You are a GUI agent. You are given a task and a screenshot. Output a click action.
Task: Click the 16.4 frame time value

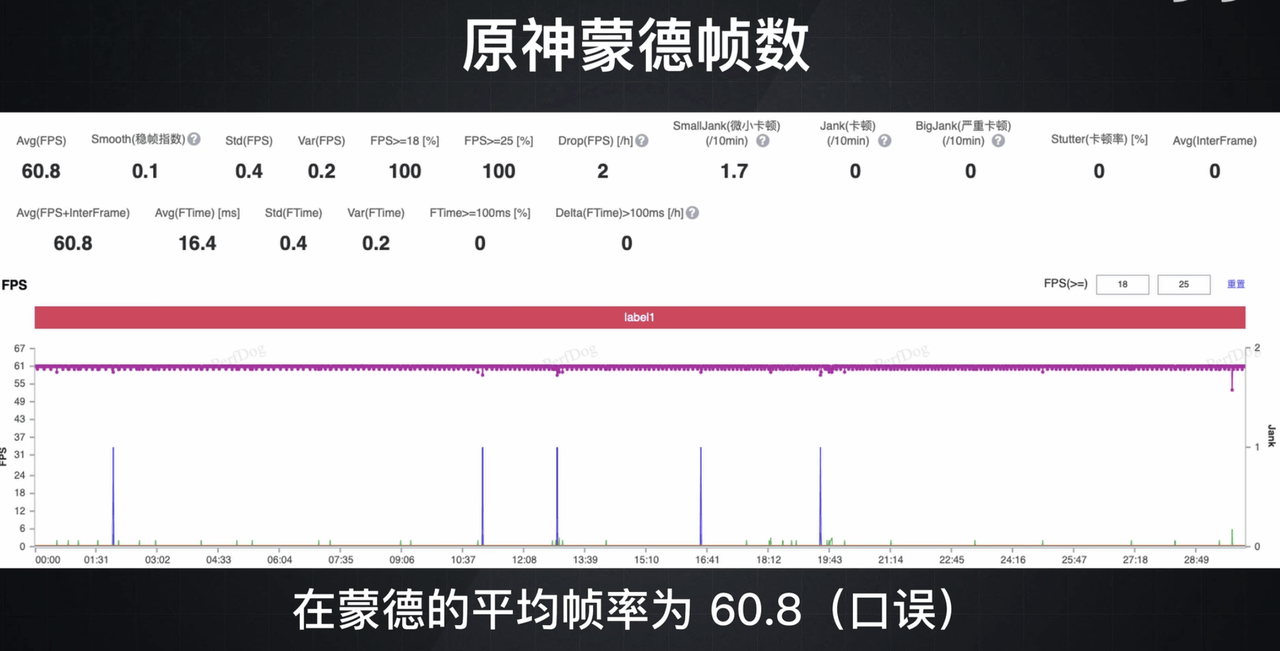197,243
